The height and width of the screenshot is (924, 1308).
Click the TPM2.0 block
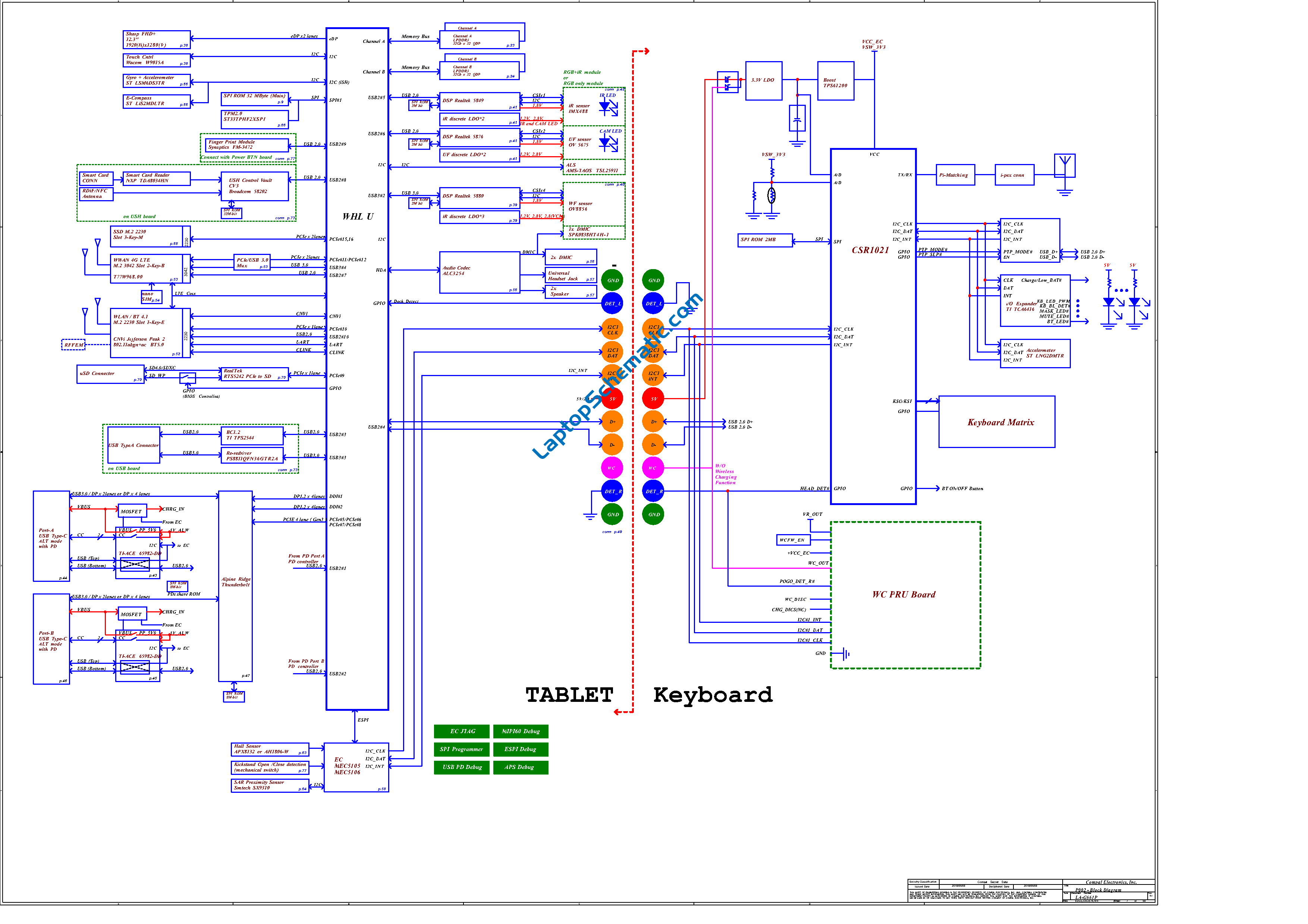pyautogui.click(x=255, y=119)
